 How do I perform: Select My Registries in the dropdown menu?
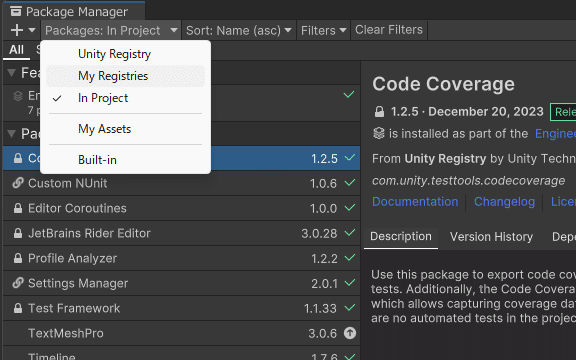(125, 76)
